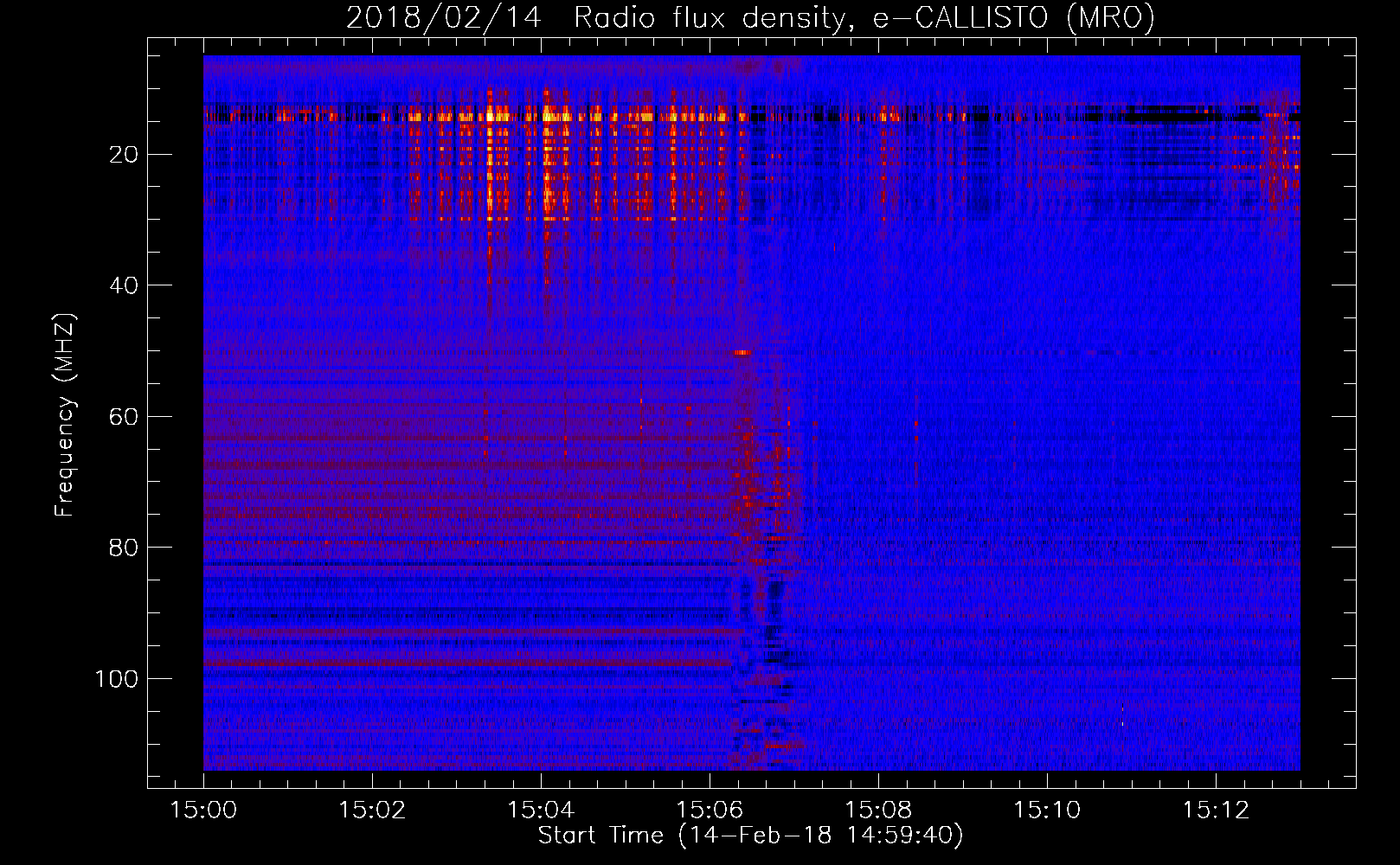
Task: Click the 100 MHz frequency tick label
Action: point(117,679)
